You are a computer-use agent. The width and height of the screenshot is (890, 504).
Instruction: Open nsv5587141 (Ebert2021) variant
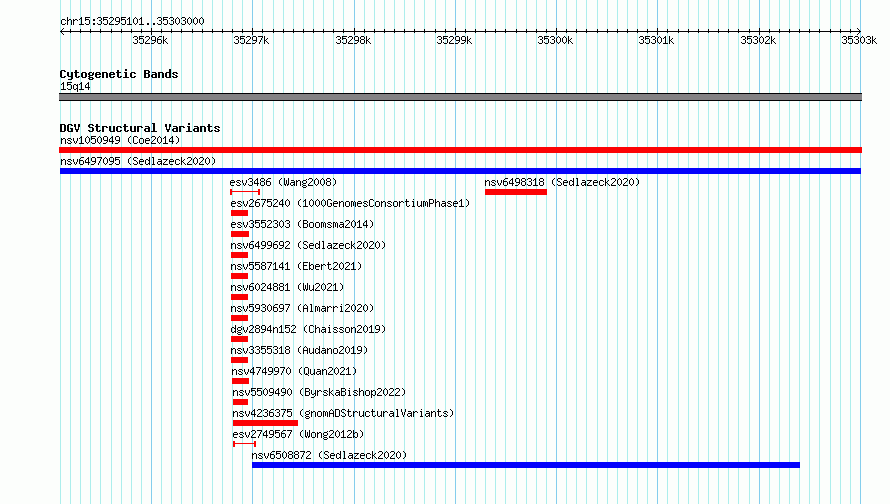(296, 266)
